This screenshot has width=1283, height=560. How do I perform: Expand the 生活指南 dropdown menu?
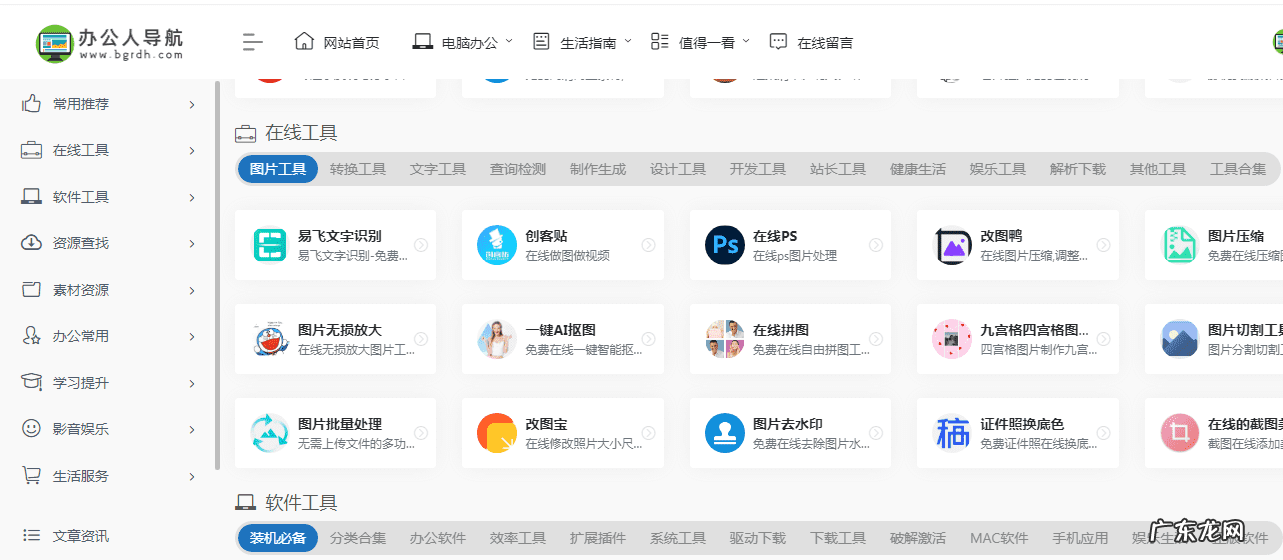tap(627, 41)
